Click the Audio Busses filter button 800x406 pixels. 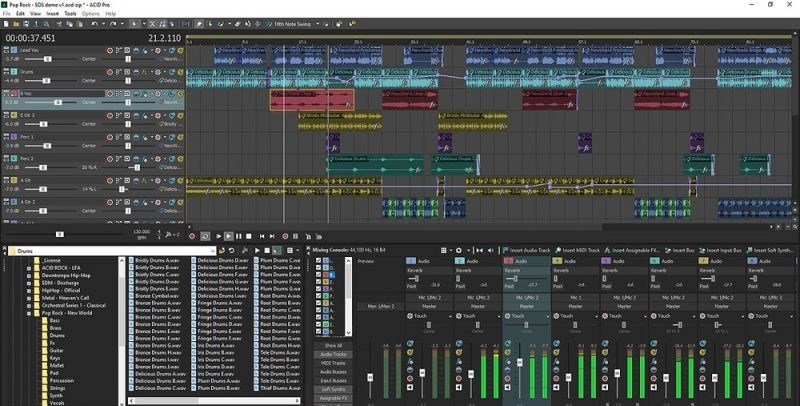(333, 372)
